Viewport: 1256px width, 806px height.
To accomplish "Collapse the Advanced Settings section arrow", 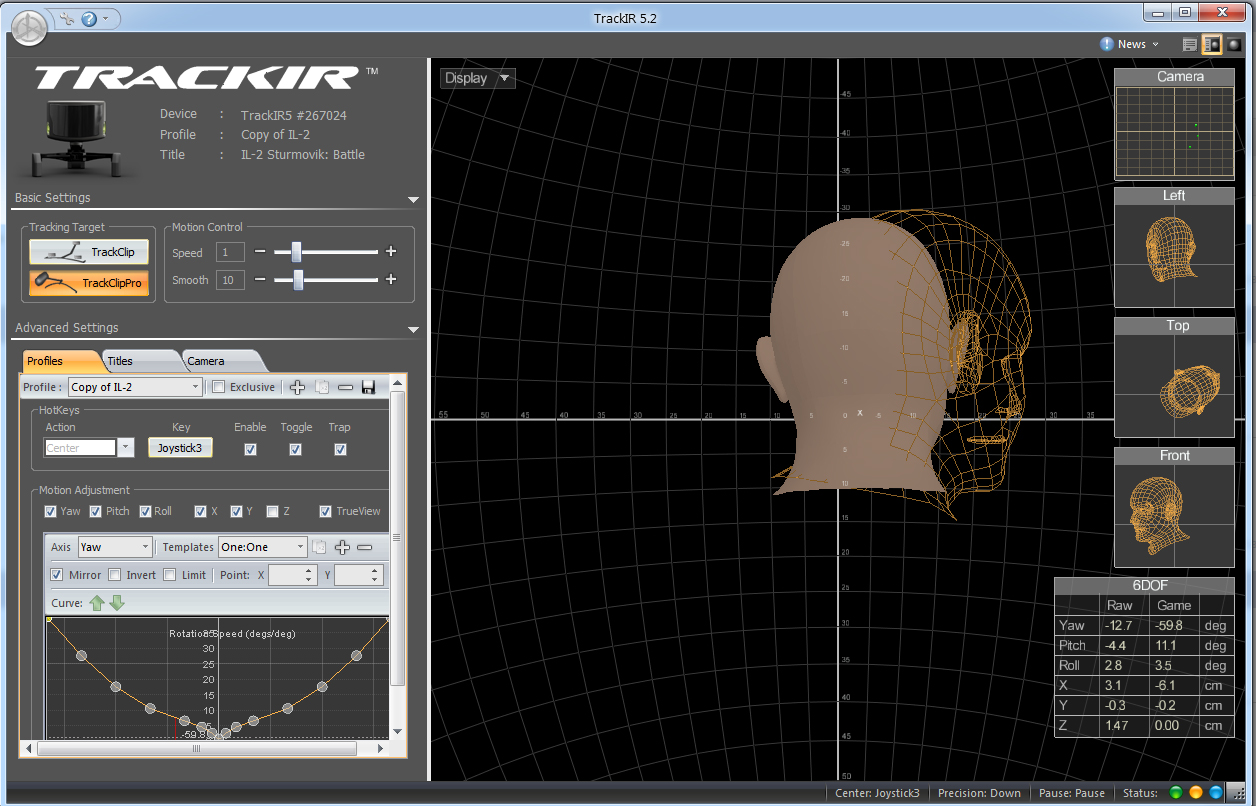I will pyautogui.click(x=414, y=329).
